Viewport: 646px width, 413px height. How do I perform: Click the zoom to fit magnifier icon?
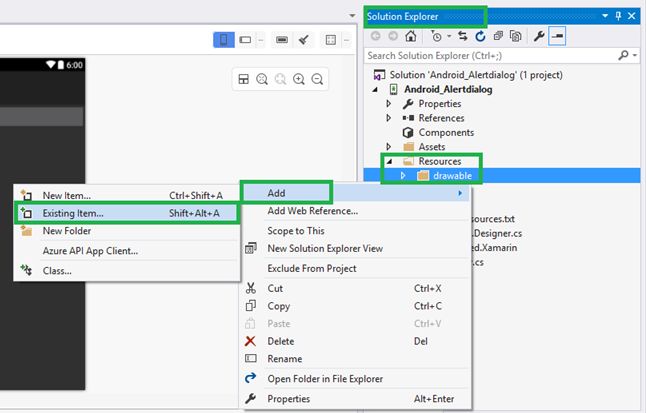pyautogui.click(x=262, y=79)
